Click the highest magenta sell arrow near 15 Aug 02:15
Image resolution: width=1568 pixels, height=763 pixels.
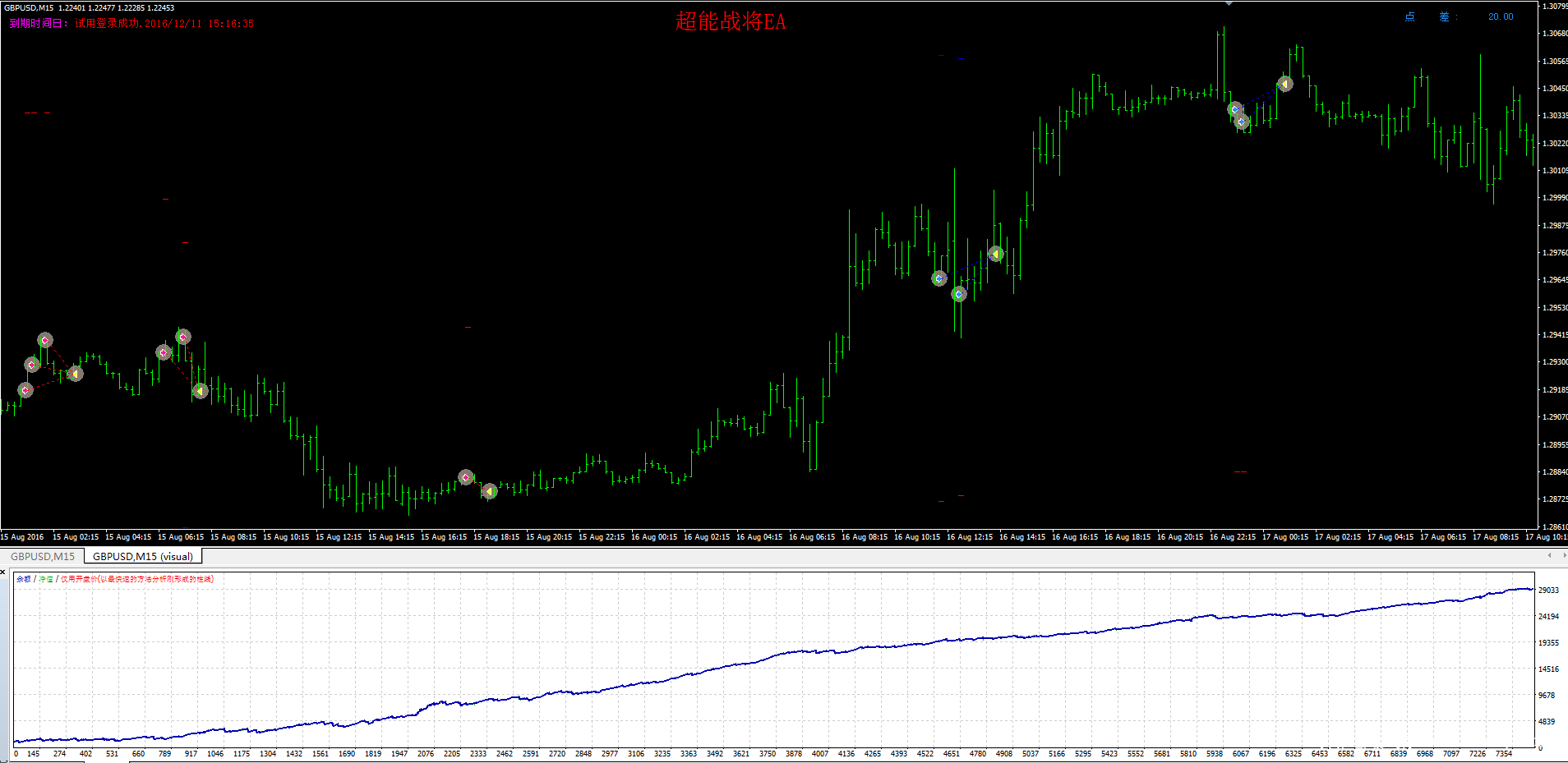(x=45, y=340)
